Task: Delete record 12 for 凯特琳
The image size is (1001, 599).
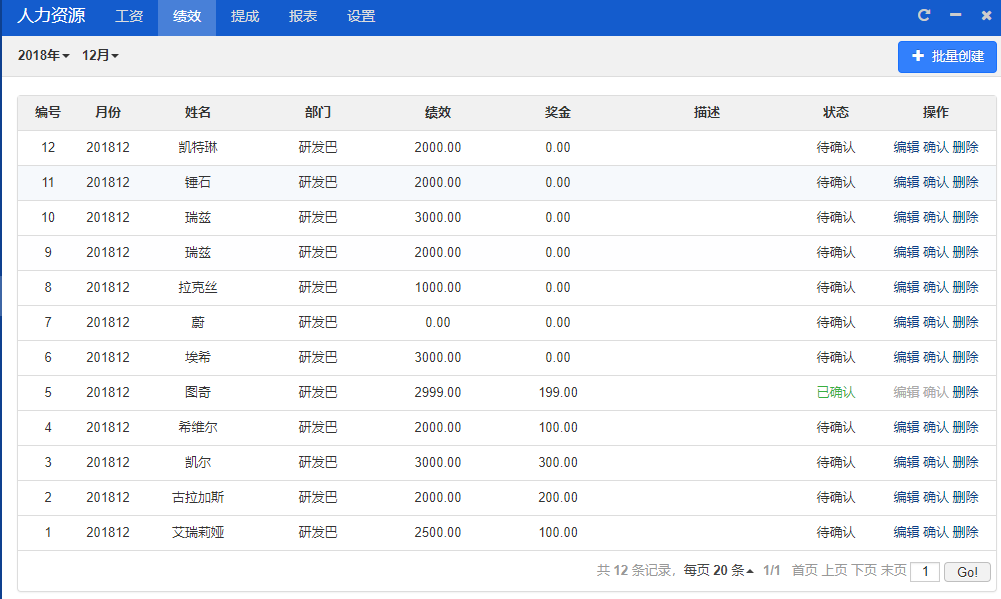Action: [965, 148]
